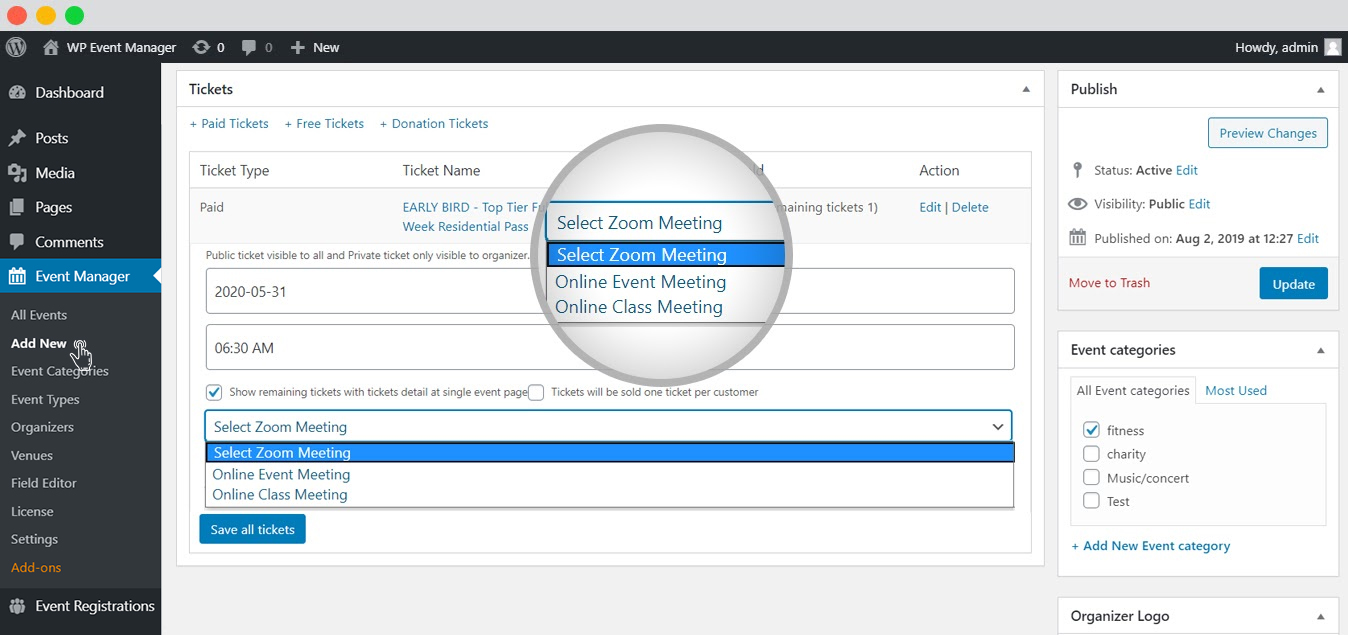Add New Event category link

[x=1150, y=546]
